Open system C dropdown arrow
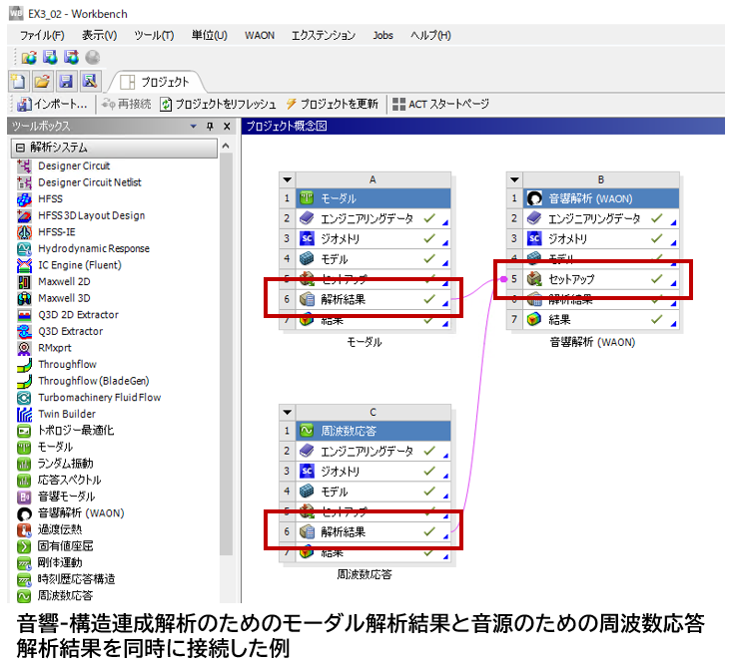This screenshot has height=663, width=731. point(287,412)
